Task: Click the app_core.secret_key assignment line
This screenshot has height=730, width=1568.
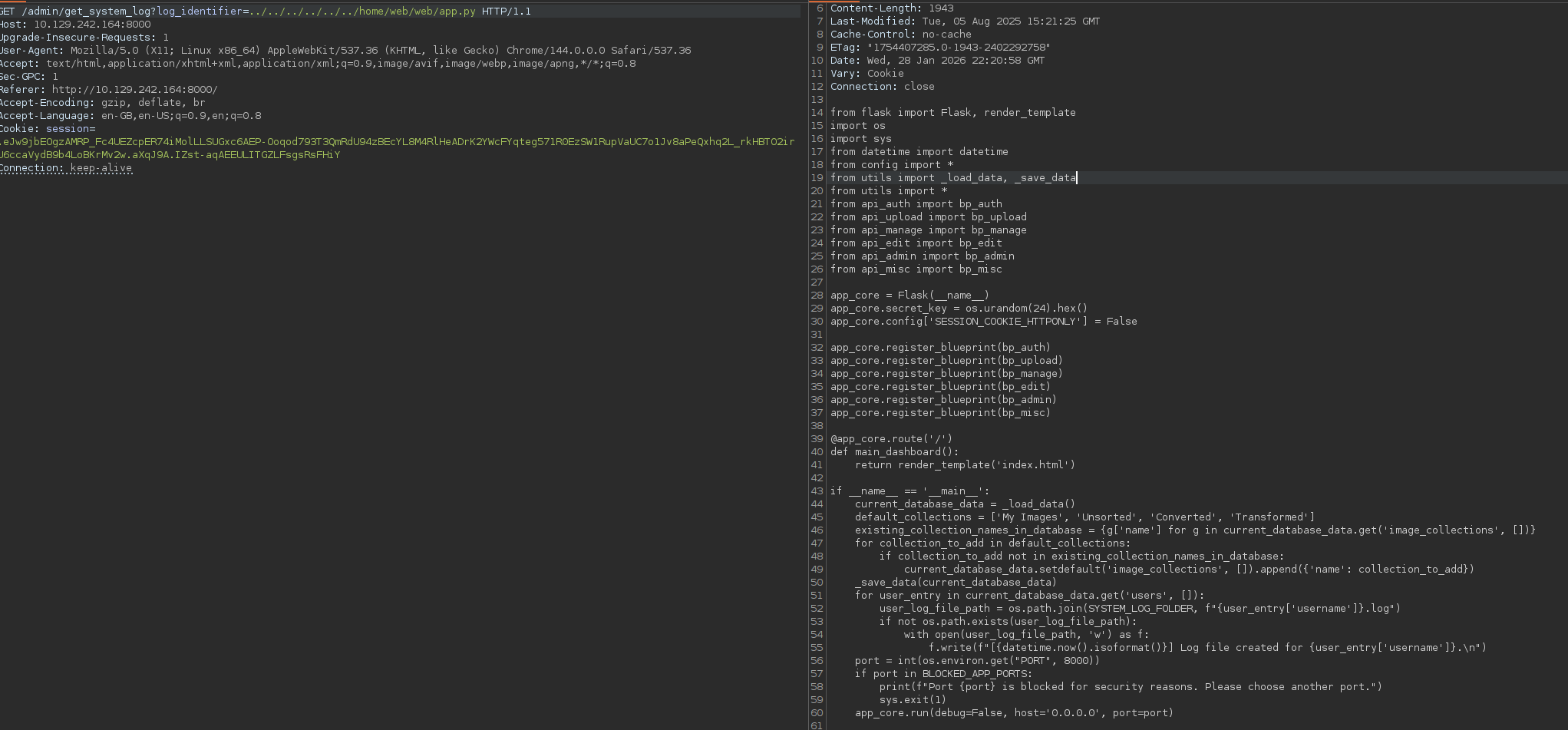Action: tap(959, 309)
